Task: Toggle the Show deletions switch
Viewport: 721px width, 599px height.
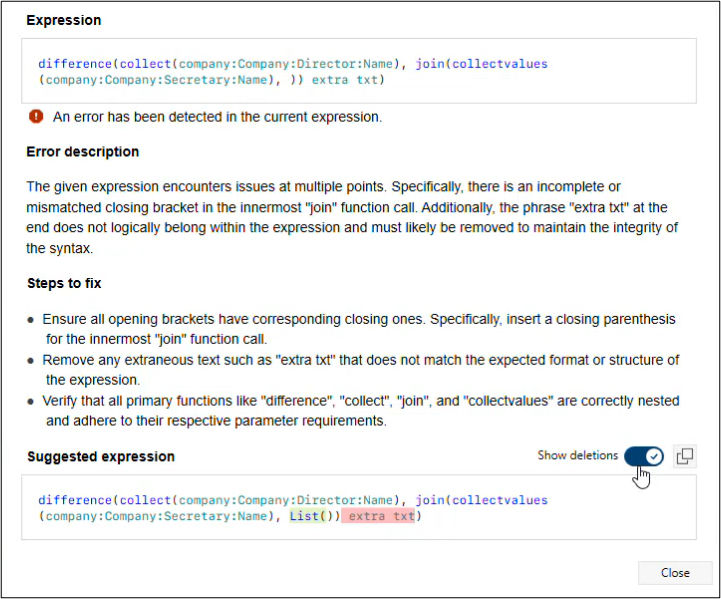Action: pos(643,456)
